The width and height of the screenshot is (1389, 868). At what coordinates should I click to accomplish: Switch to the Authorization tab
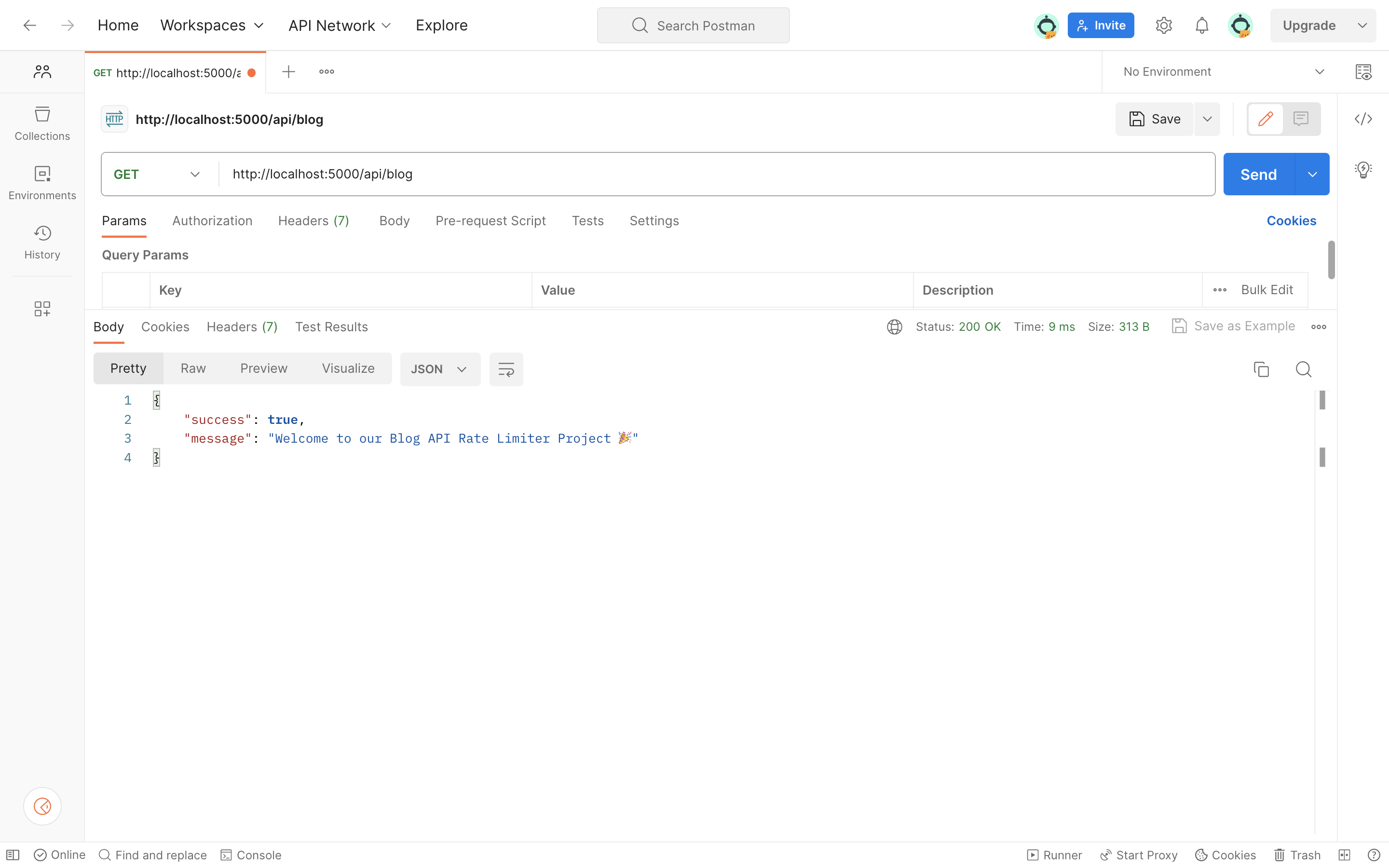[x=212, y=221]
